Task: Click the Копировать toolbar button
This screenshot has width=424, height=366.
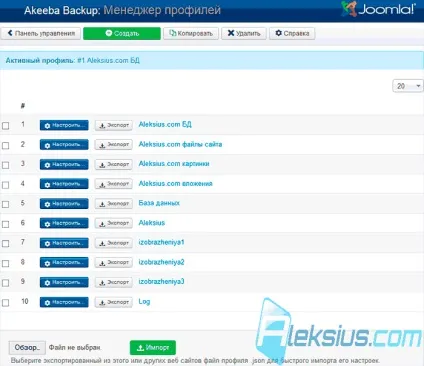Action: coord(191,33)
